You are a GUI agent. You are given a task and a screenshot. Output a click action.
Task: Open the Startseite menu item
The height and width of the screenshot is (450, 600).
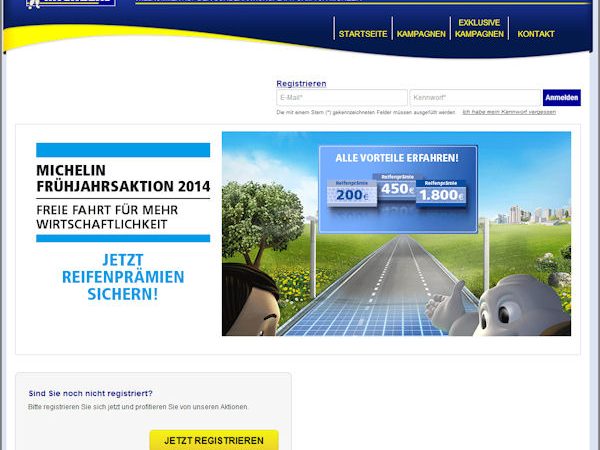[x=363, y=34]
